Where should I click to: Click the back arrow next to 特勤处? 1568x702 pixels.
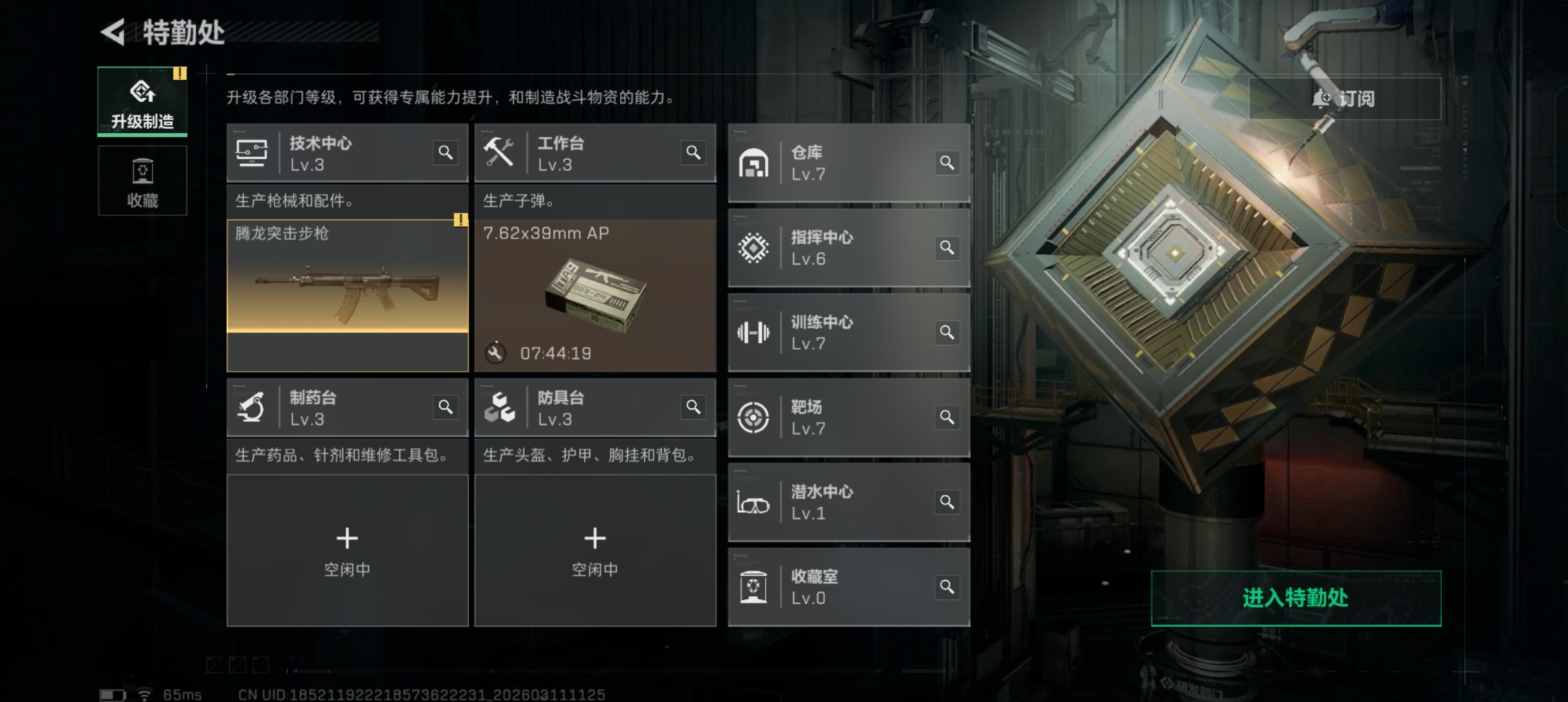[x=113, y=32]
